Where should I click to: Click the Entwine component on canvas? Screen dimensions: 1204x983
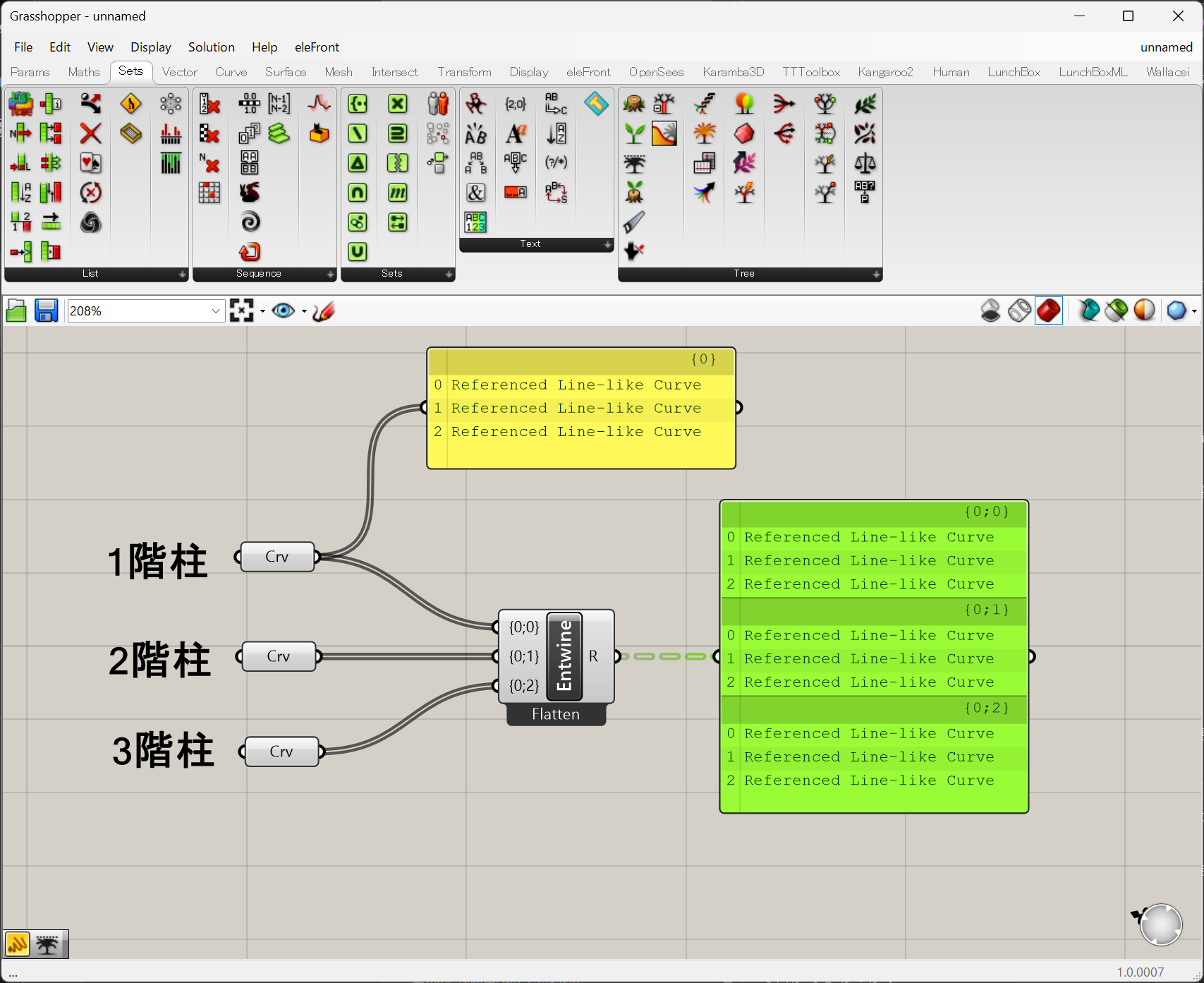click(564, 656)
